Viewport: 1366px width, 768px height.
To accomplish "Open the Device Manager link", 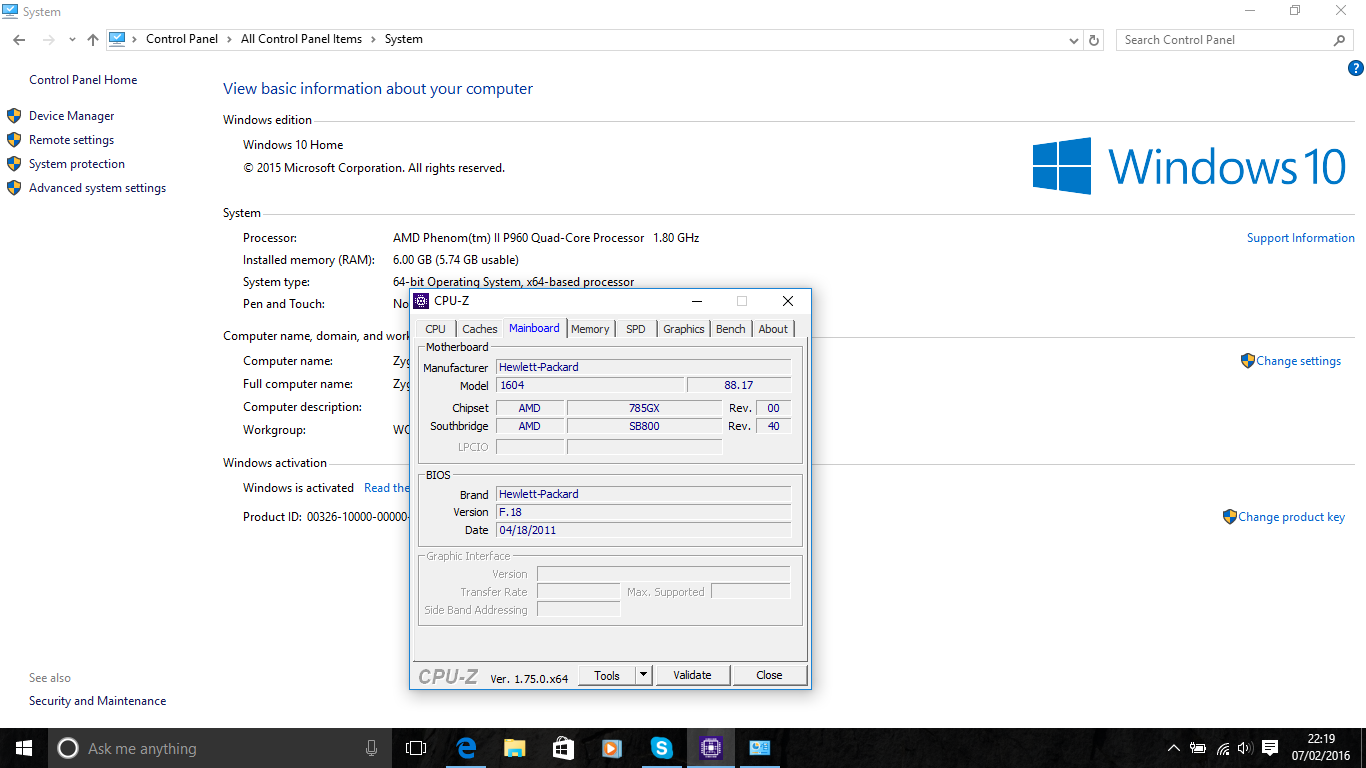I will click(x=71, y=116).
